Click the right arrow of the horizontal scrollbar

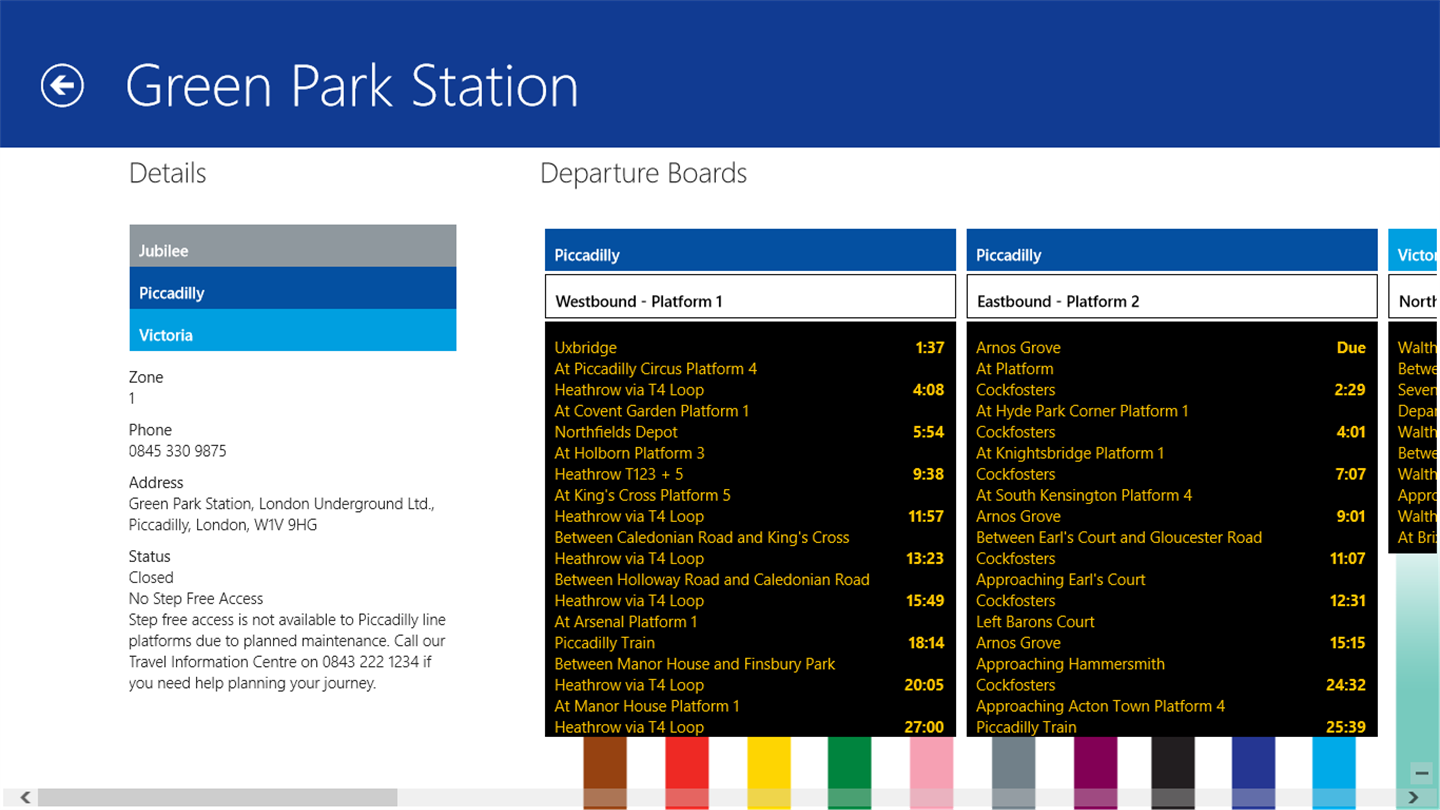(1413, 797)
